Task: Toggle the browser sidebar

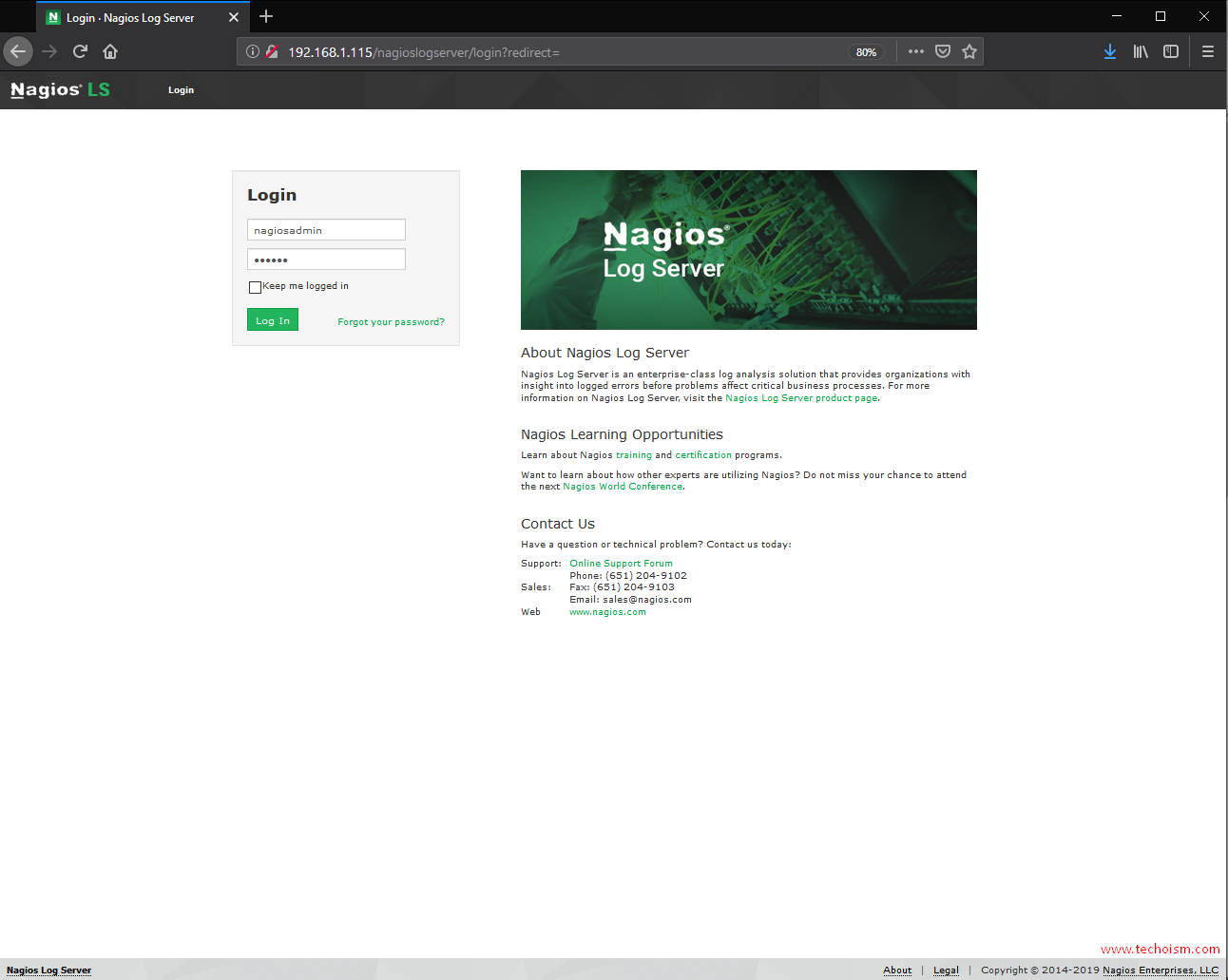Action: (x=1171, y=51)
